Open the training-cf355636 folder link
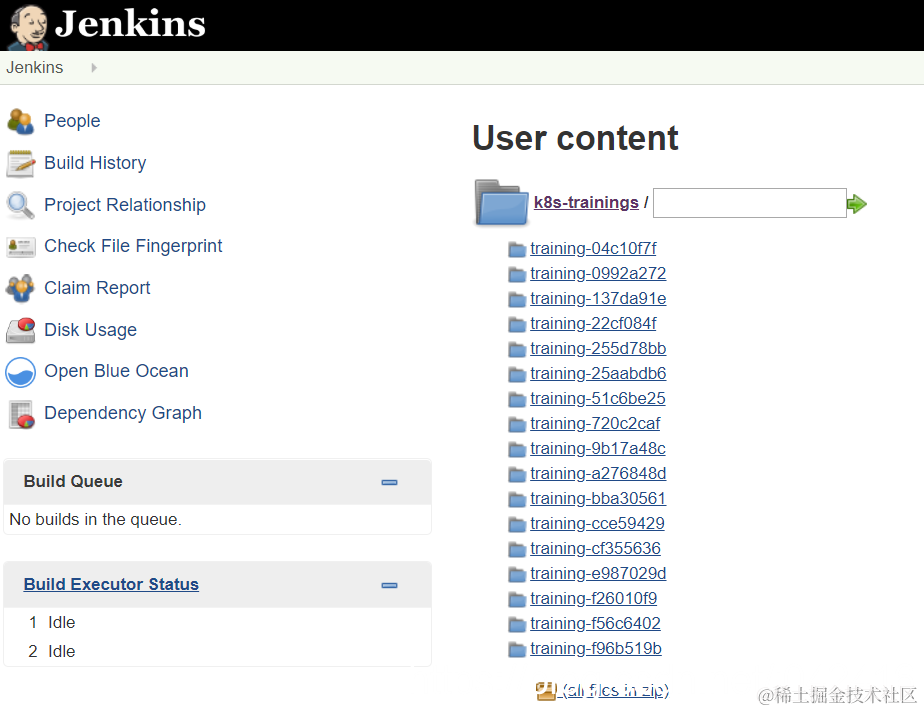924x712 pixels. (x=595, y=548)
